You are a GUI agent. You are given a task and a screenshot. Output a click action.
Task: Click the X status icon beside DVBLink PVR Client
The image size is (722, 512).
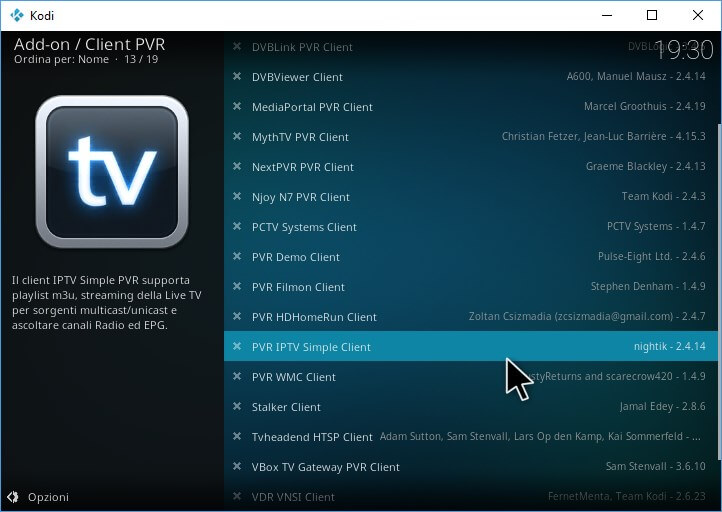click(x=237, y=46)
